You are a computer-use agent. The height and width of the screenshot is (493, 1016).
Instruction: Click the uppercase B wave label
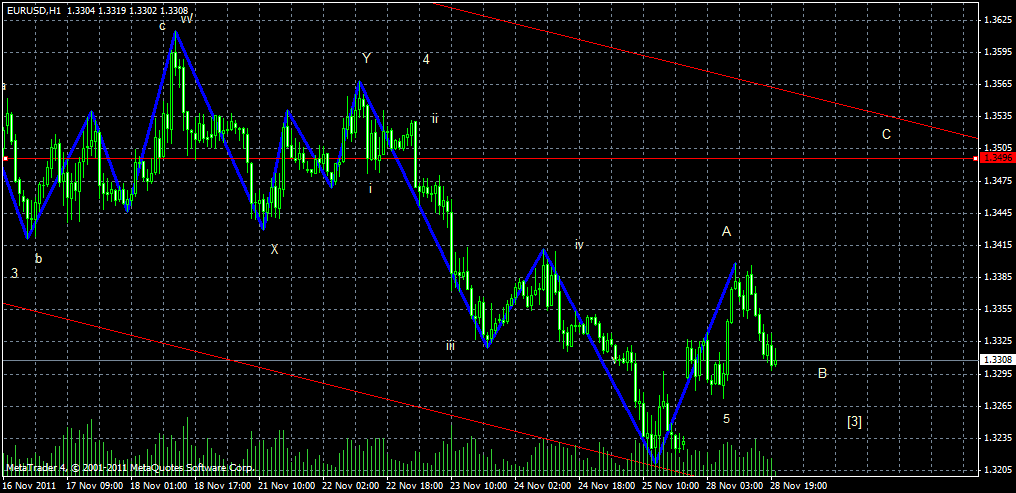(x=822, y=374)
